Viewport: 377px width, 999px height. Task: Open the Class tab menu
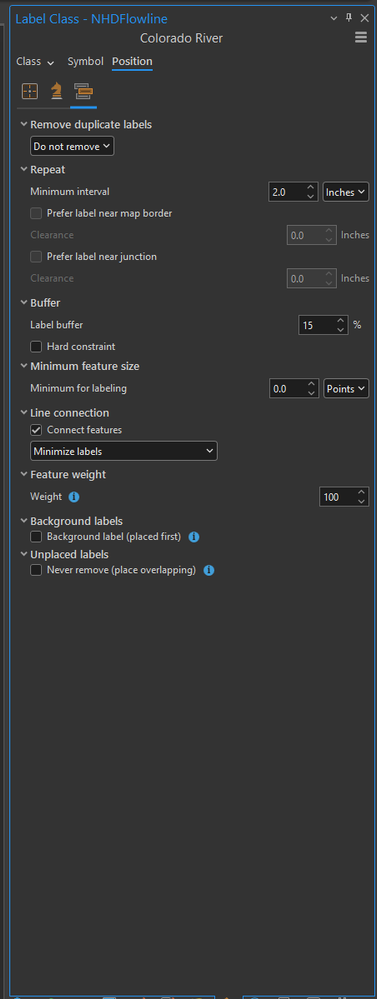(35, 62)
